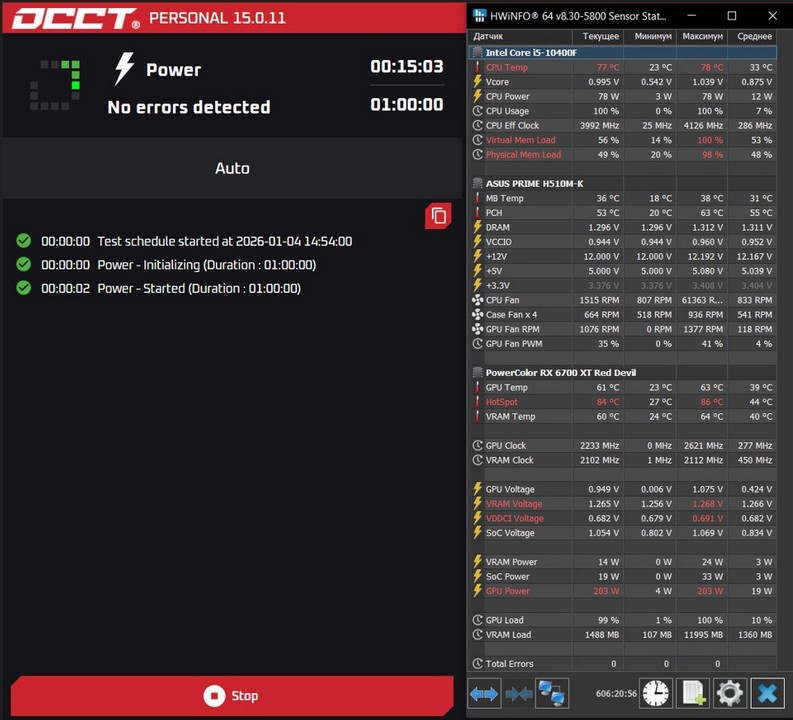Viewport: 793px width, 720px height.
Task: Select the CPU Temp sensor row
Action: 623,67
